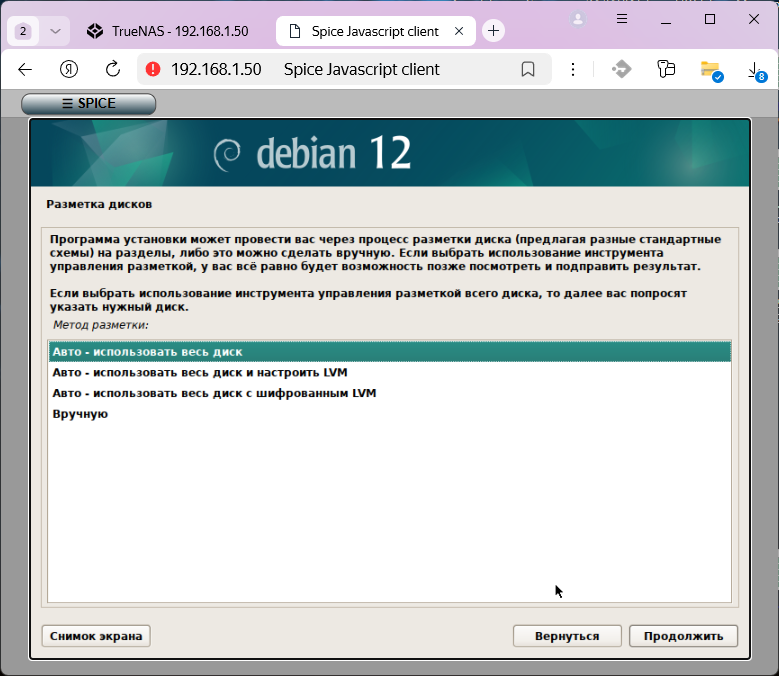Click the red insecure connection warning icon
This screenshot has height=676, width=779.
pos(153,69)
